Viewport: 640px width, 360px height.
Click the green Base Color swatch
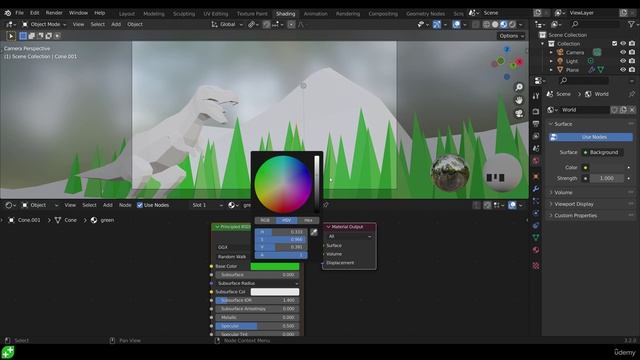[275, 266]
